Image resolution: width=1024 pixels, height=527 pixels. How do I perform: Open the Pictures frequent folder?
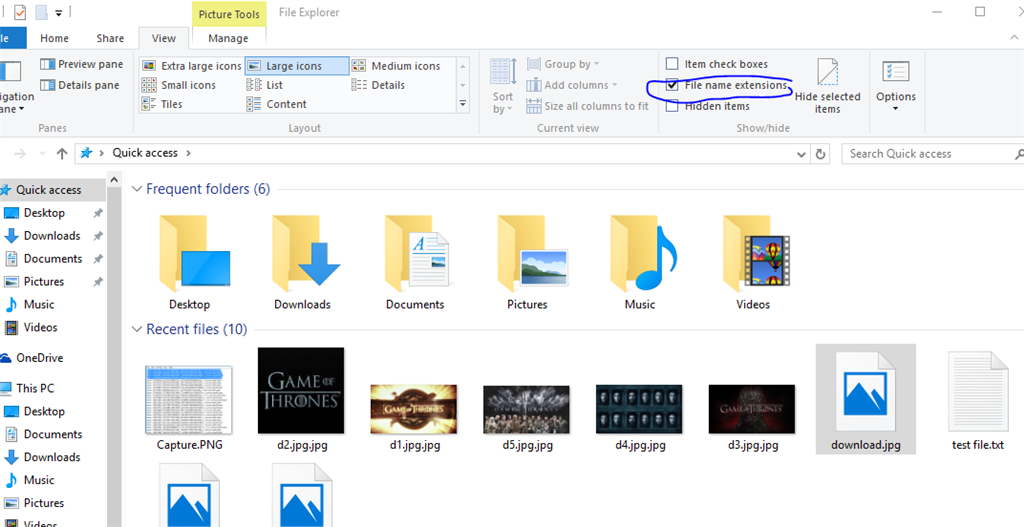click(527, 263)
